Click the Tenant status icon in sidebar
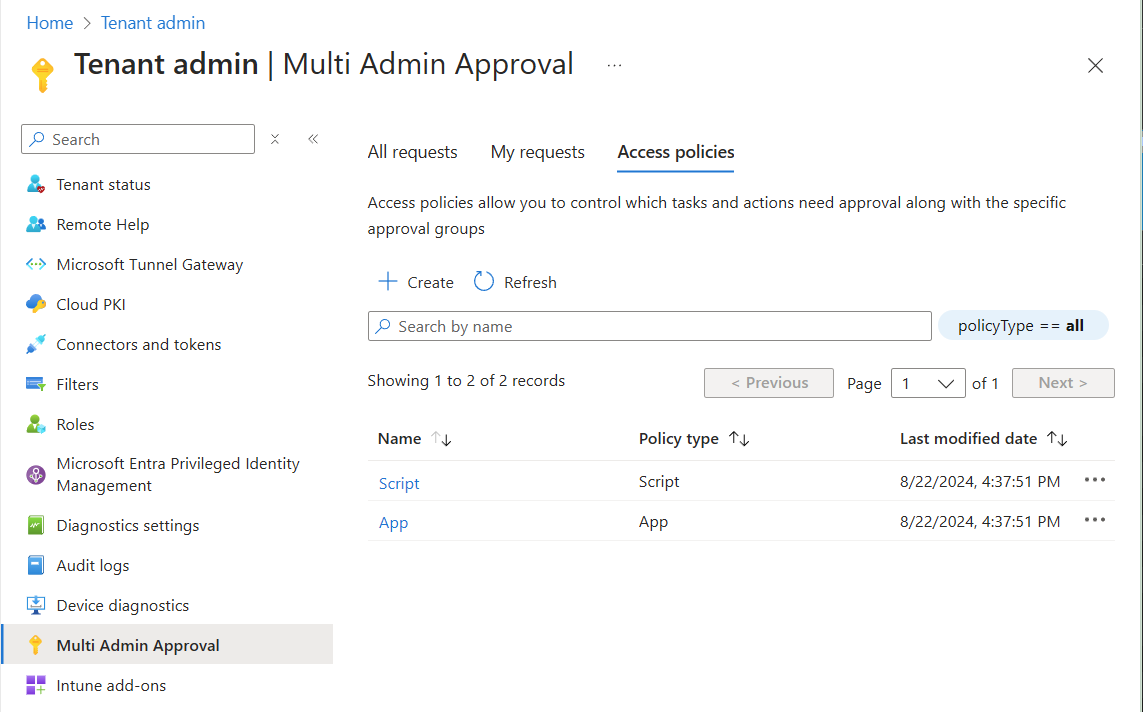This screenshot has width=1143, height=712. click(x=36, y=184)
